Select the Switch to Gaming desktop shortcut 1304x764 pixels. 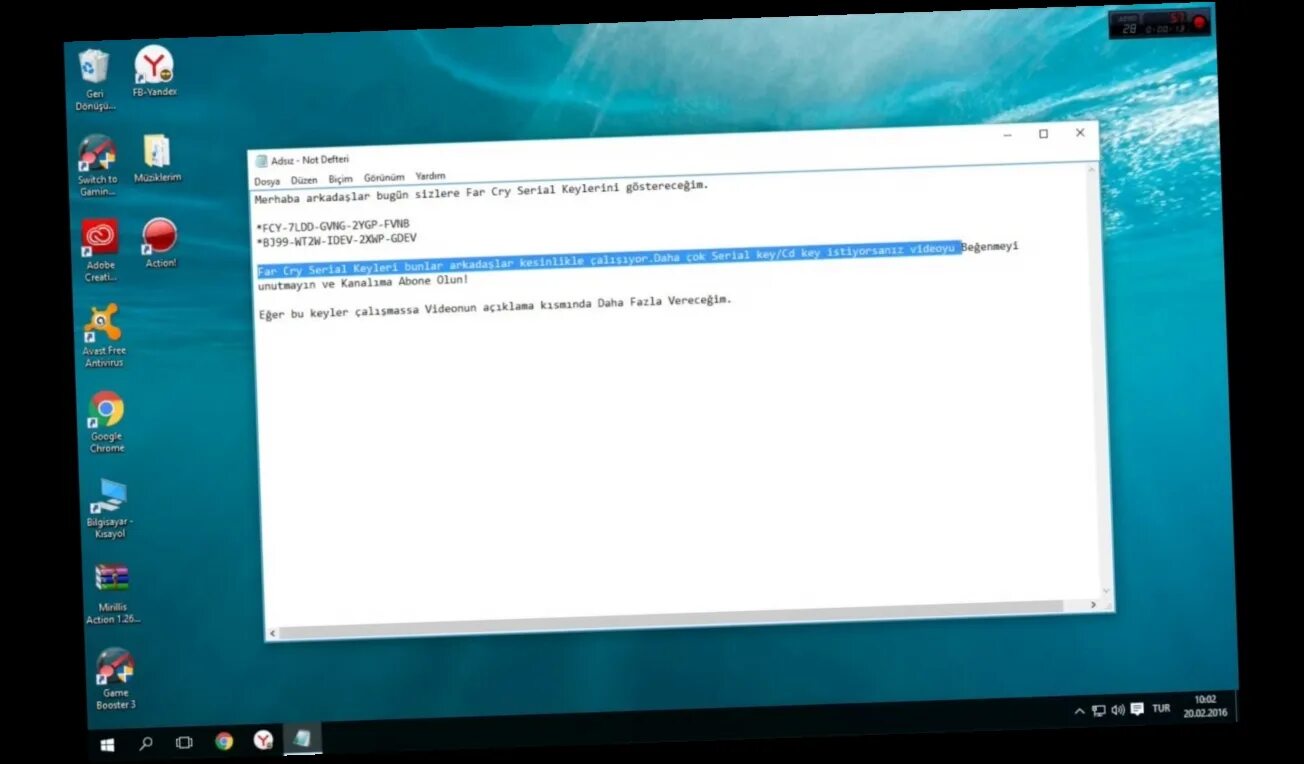98,165
